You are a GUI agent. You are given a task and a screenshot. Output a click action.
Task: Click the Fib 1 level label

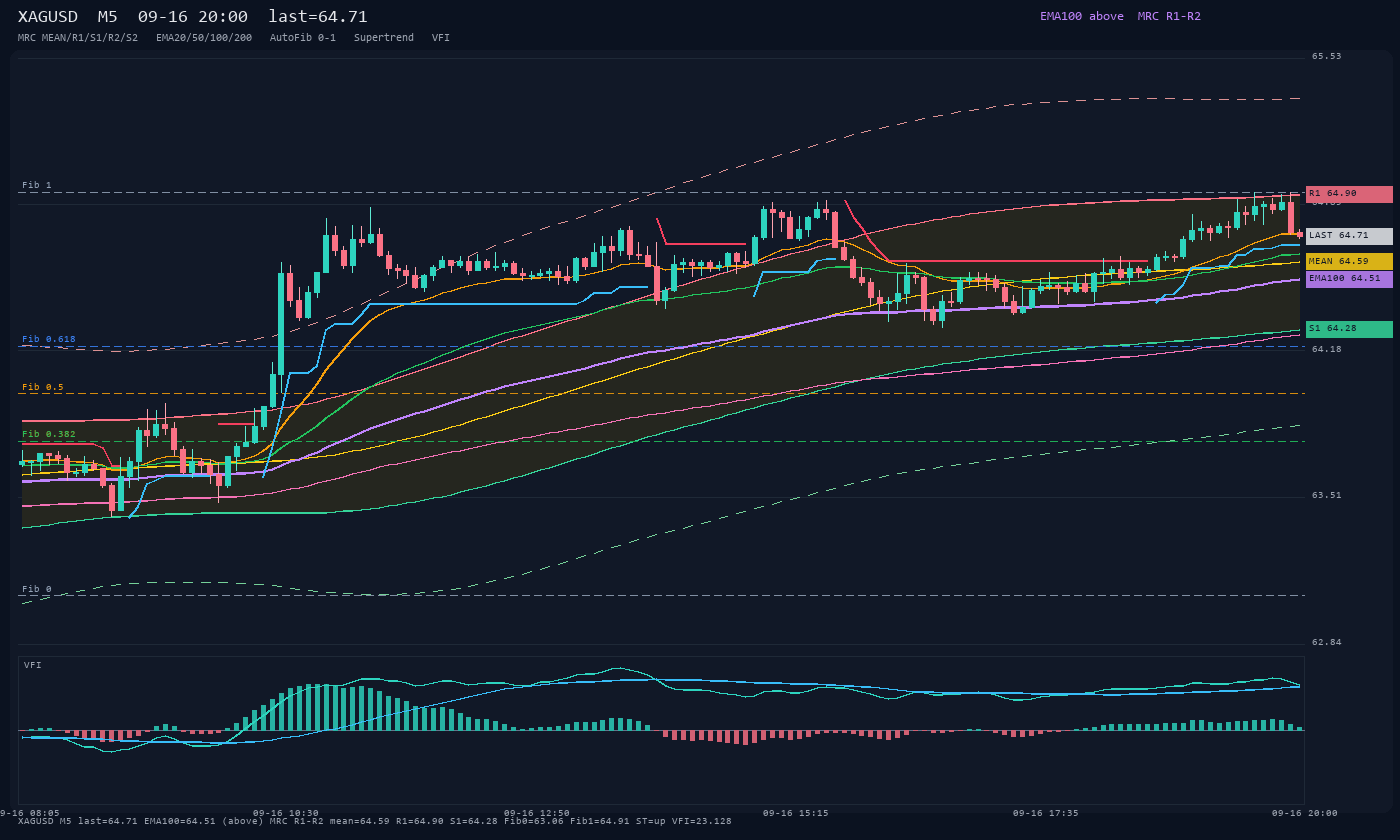(37, 185)
